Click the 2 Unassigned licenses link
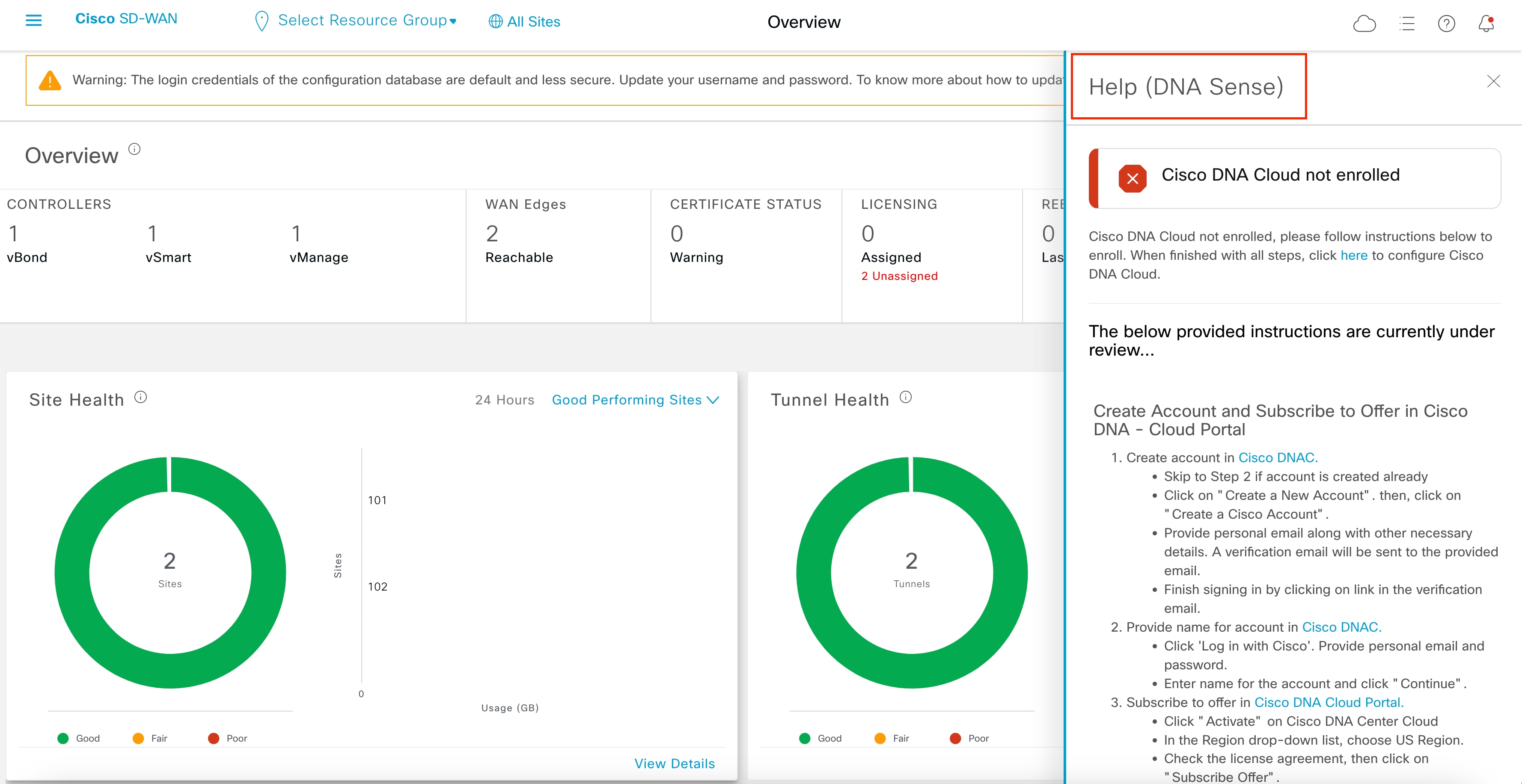 [899, 276]
